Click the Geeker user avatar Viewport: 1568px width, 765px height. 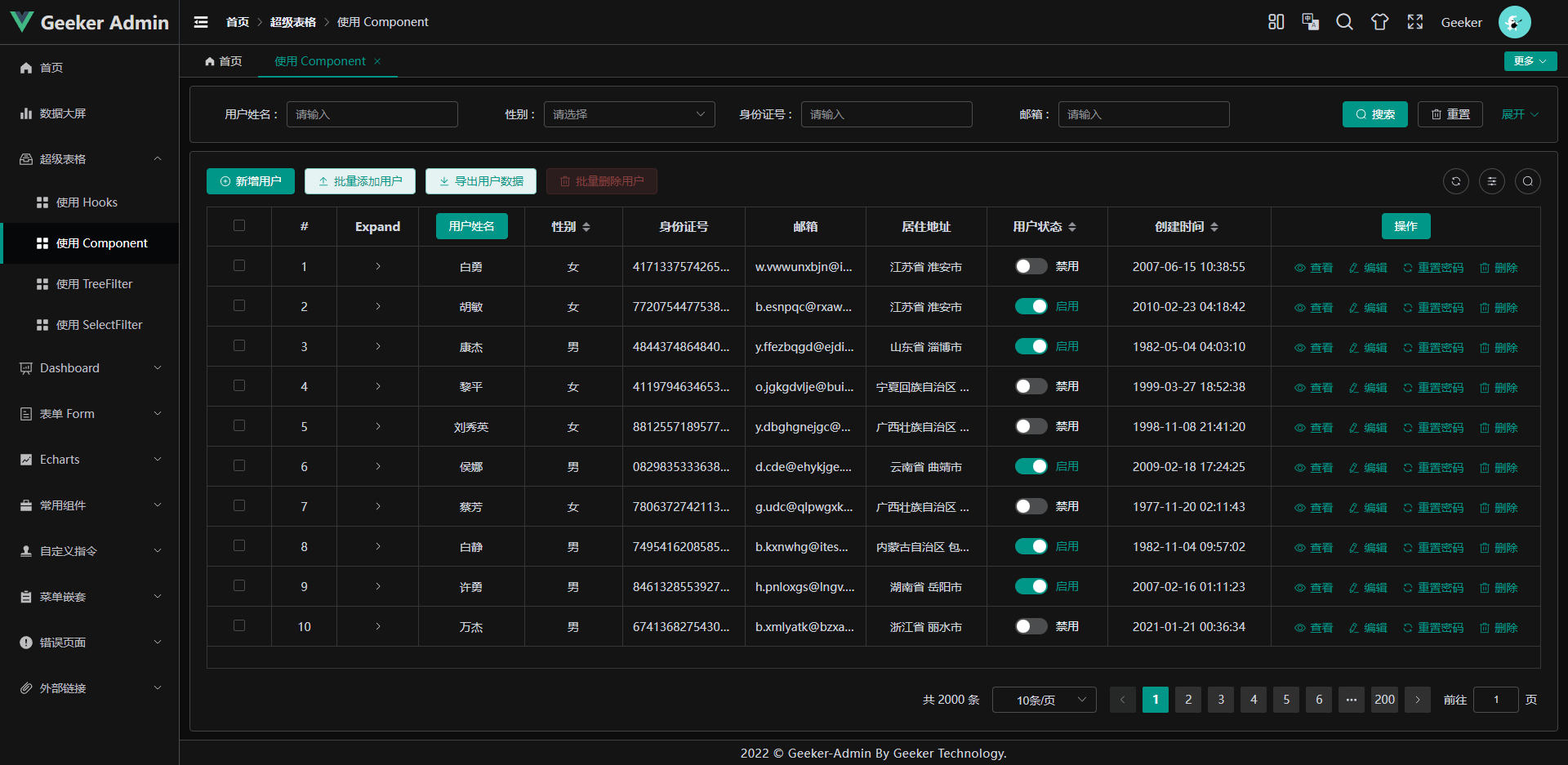[1514, 22]
